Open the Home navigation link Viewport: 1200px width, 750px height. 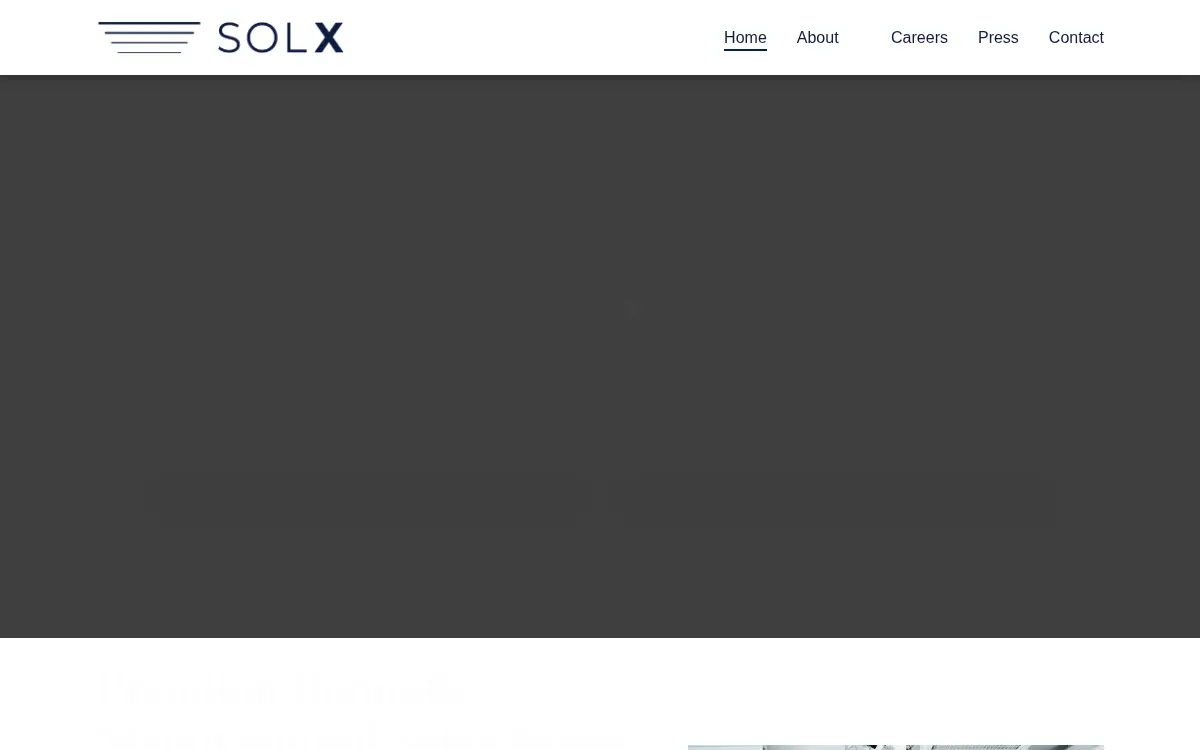point(745,37)
